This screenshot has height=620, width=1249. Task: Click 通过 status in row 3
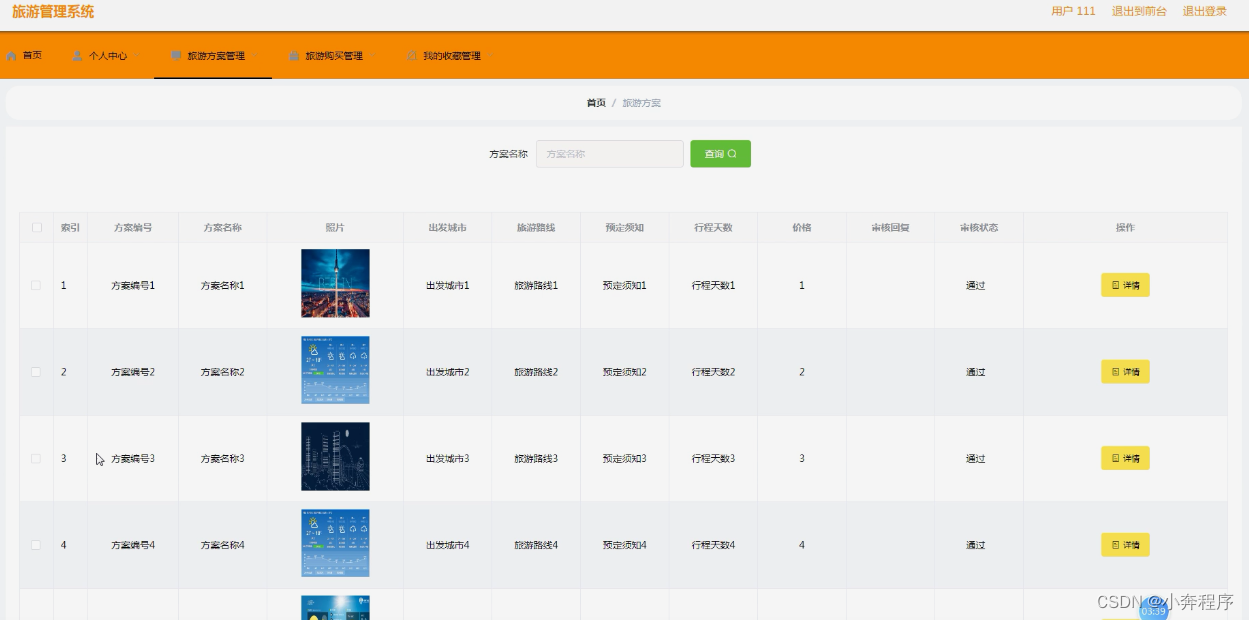pyautogui.click(x=975, y=458)
